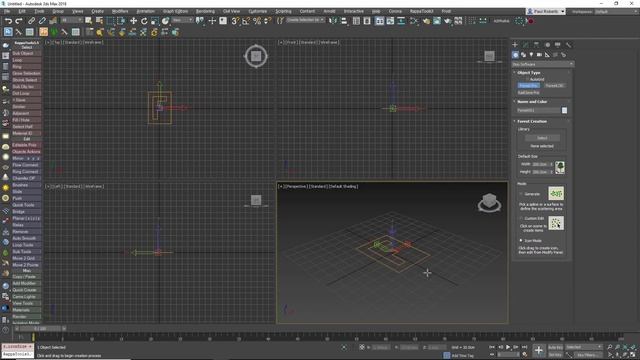Select Geometry category icon in Create panel
This screenshot has width=640, height=360.
pos(516,55)
